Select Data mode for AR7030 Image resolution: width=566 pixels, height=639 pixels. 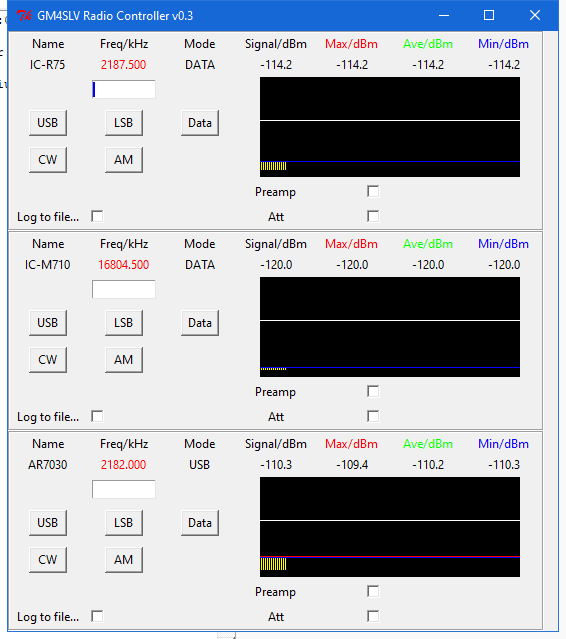(200, 523)
